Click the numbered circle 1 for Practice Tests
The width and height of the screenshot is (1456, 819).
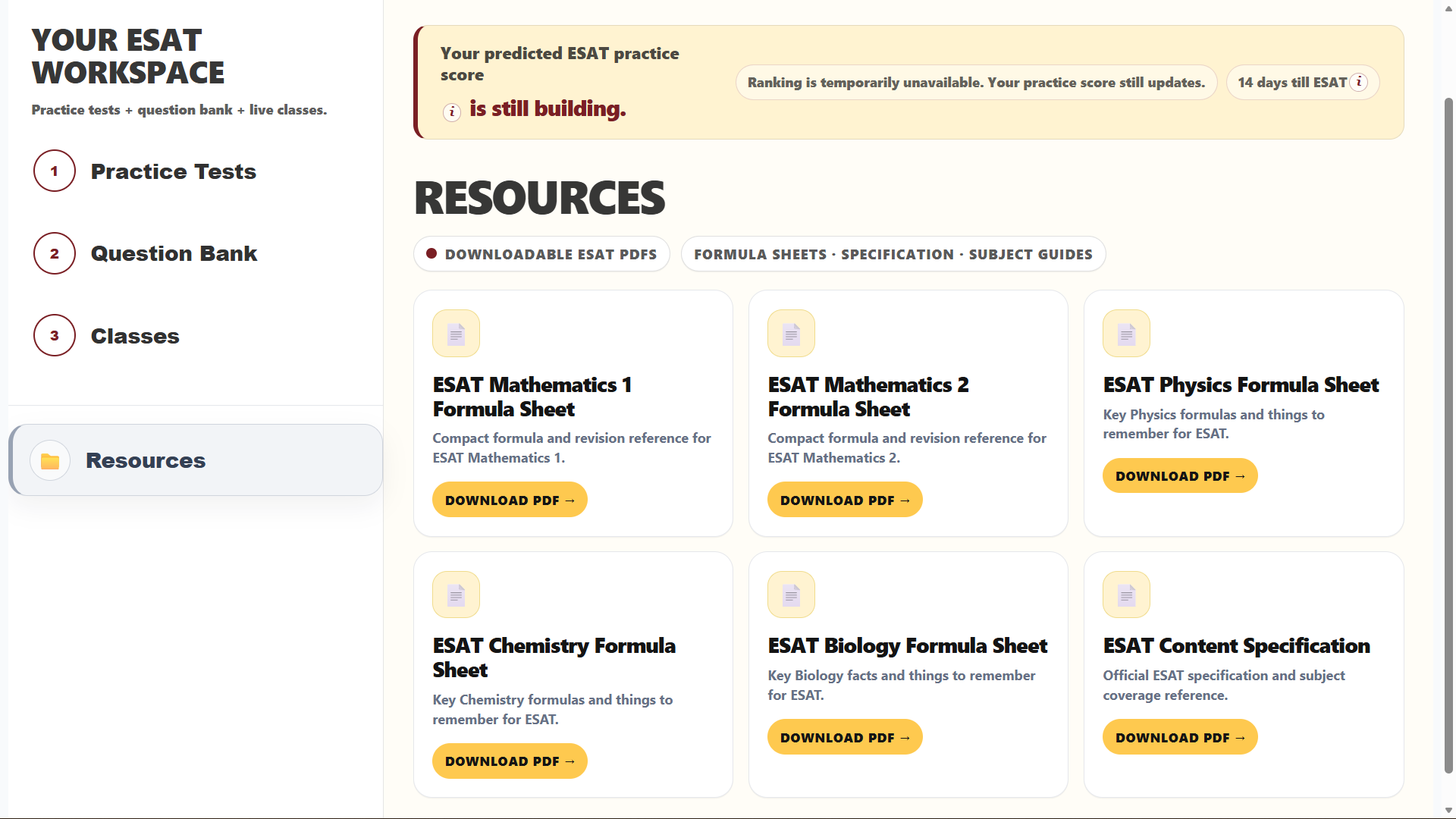point(55,171)
